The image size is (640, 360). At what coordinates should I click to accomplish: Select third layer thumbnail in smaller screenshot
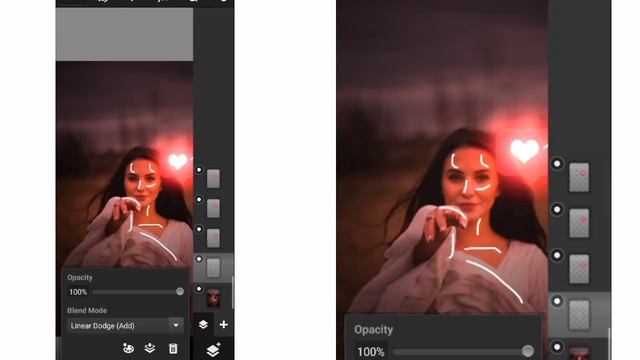tap(213, 238)
